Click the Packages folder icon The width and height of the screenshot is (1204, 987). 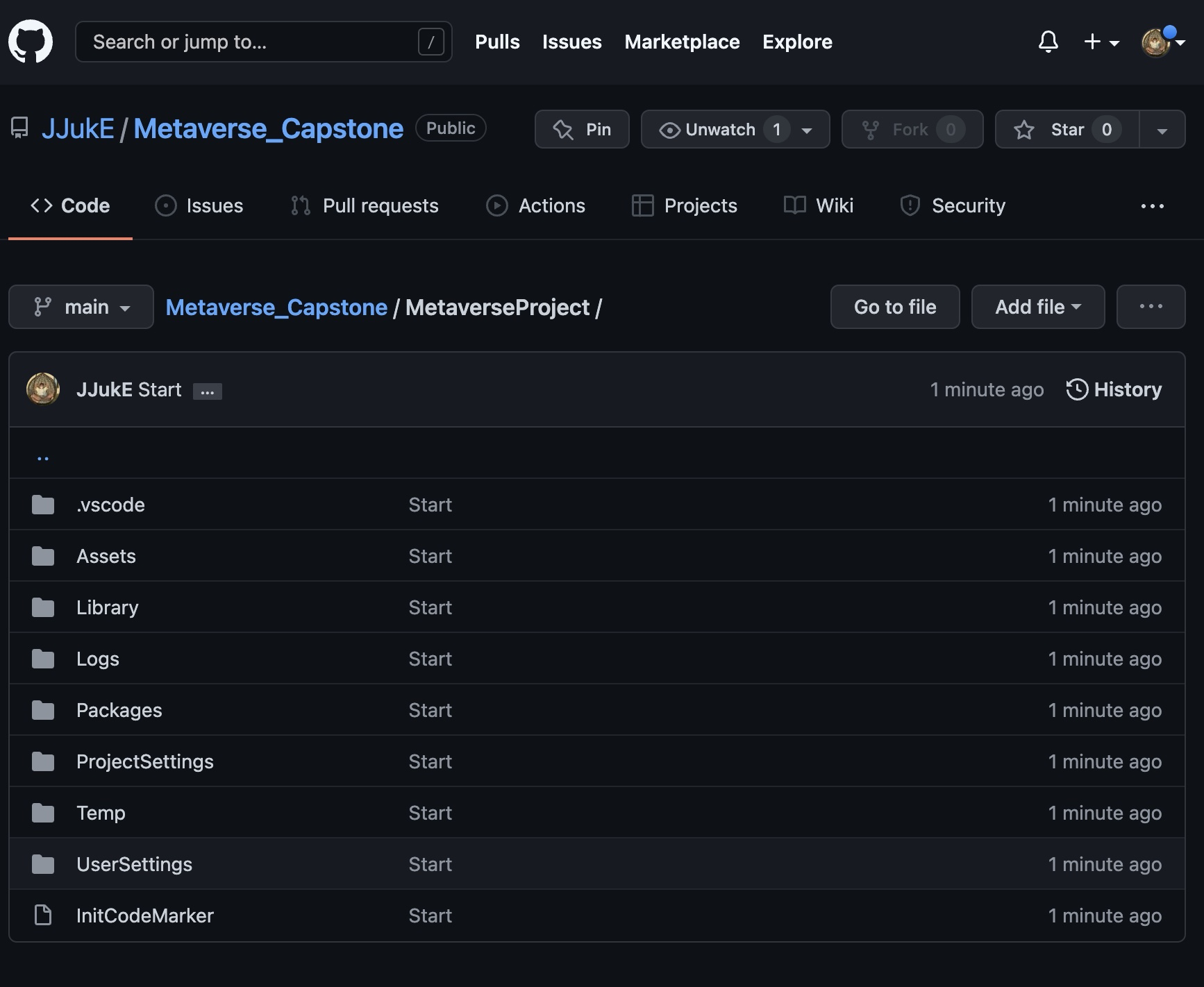tap(43, 710)
